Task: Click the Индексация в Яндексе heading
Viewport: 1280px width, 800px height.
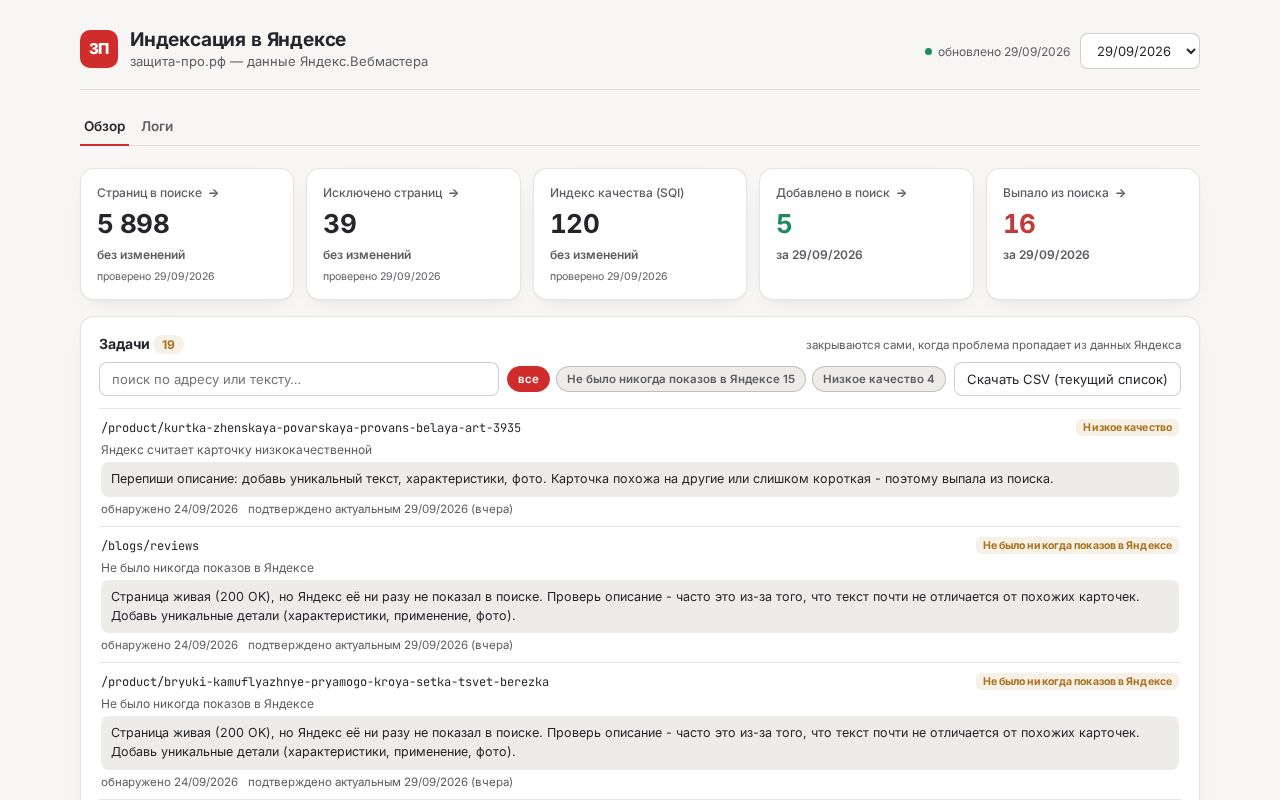Action: (x=238, y=39)
